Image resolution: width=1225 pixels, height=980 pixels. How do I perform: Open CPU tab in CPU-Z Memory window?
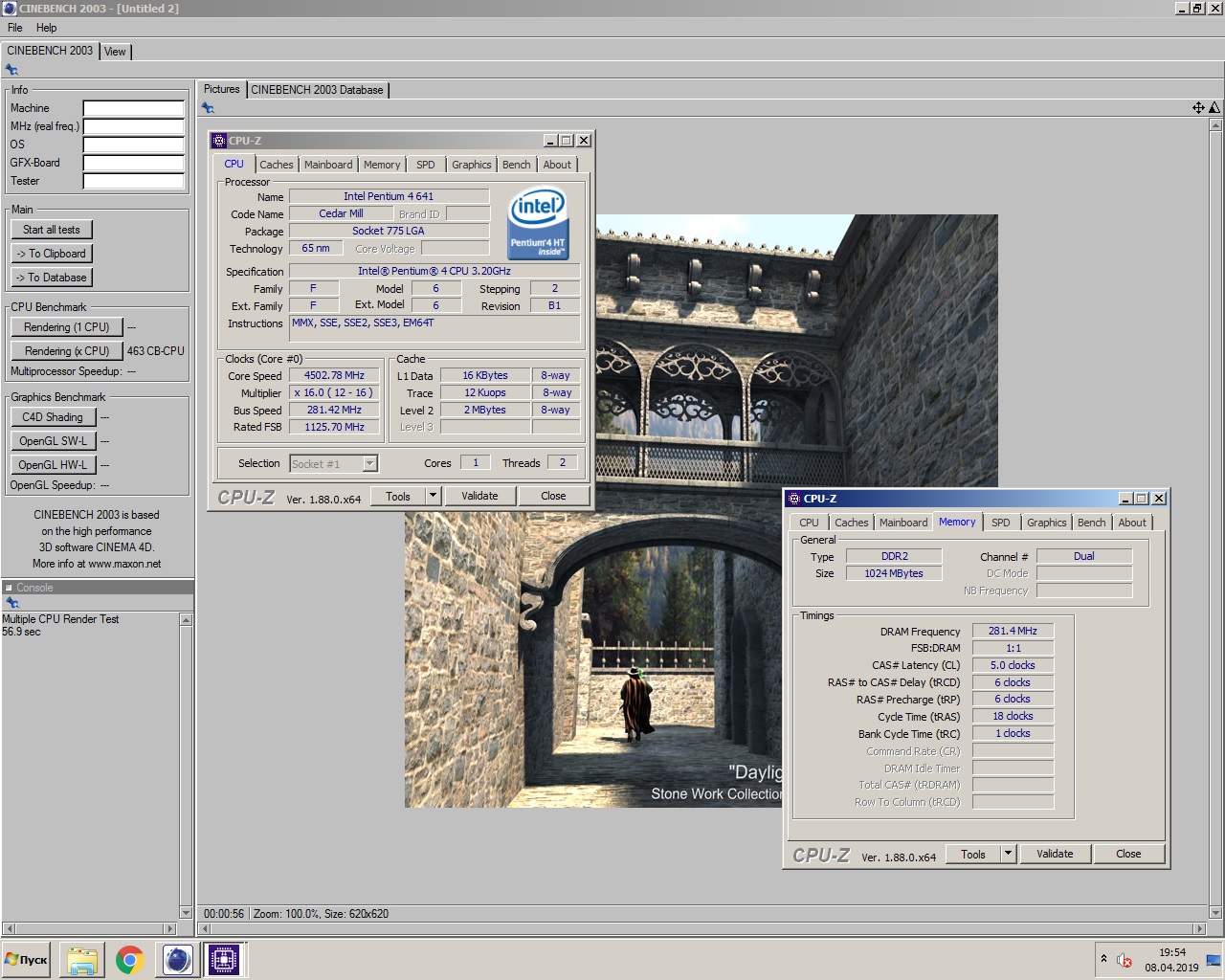[810, 523]
